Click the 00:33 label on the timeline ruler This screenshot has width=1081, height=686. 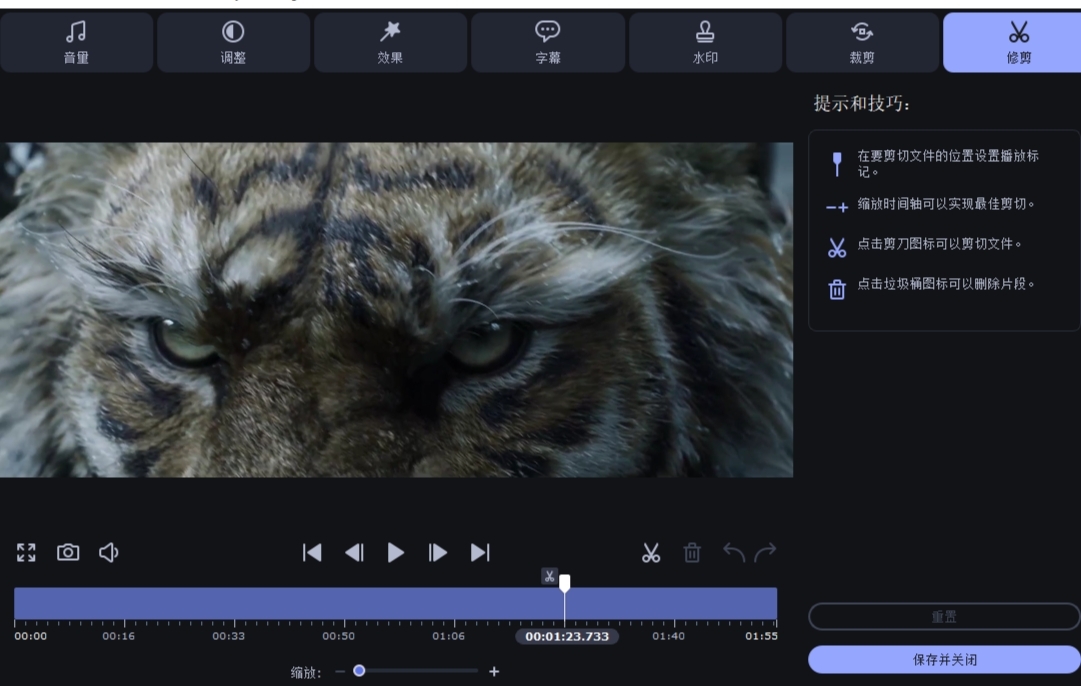point(228,636)
